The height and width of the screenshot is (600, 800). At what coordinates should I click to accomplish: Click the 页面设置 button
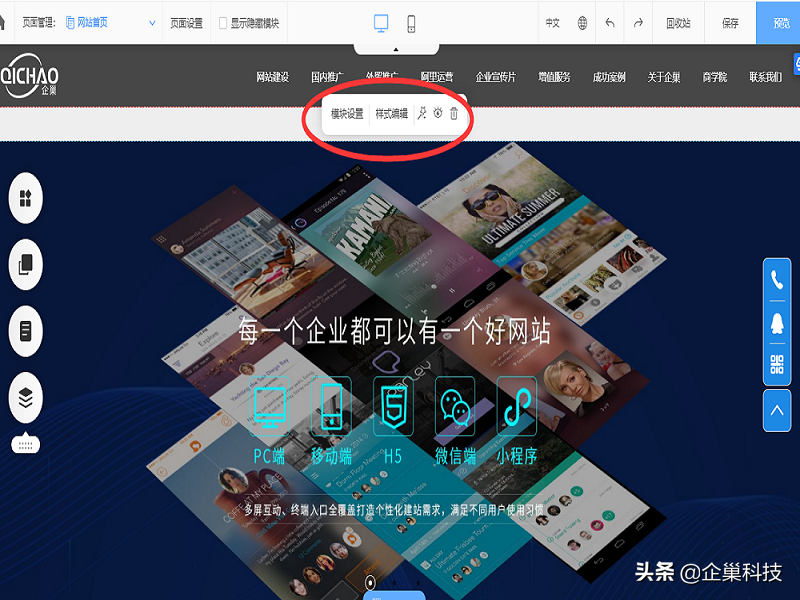coord(186,23)
